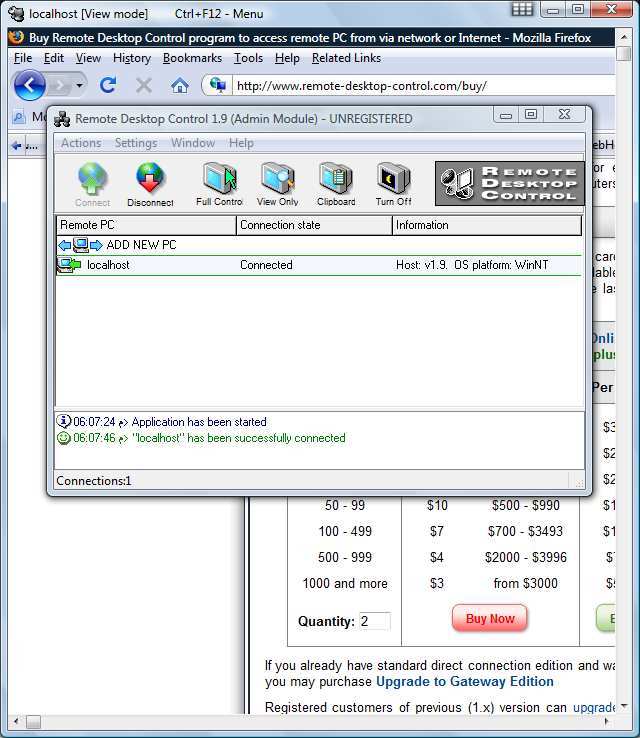Click the ADD NEW PC computer icon
This screenshot has height=738, width=640.
click(x=80, y=245)
